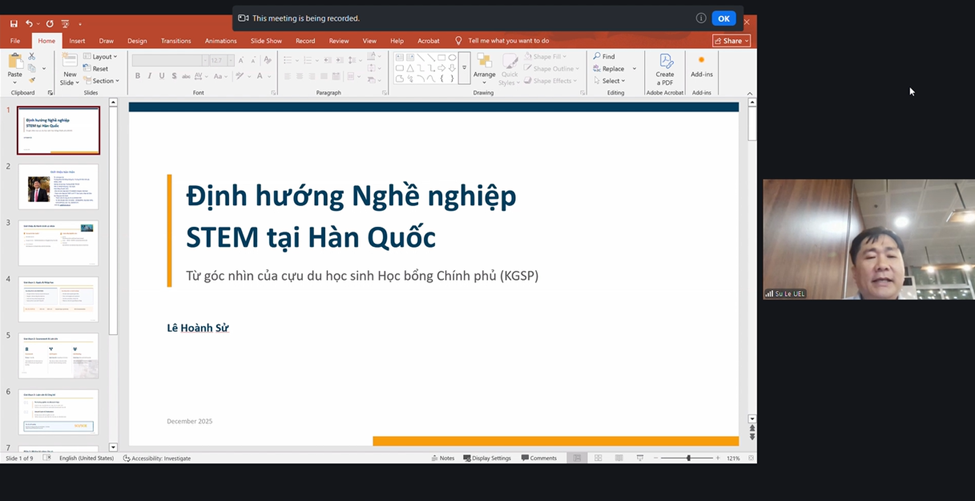This screenshot has width=975, height=501.
Task: Click the Paste clipboard icon
Action: [x=15, y=65]
